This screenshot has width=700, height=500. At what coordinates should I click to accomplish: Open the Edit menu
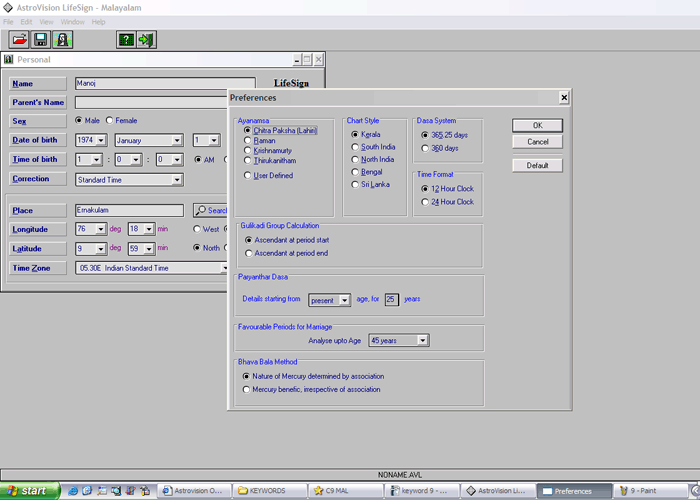coord(26,21)
